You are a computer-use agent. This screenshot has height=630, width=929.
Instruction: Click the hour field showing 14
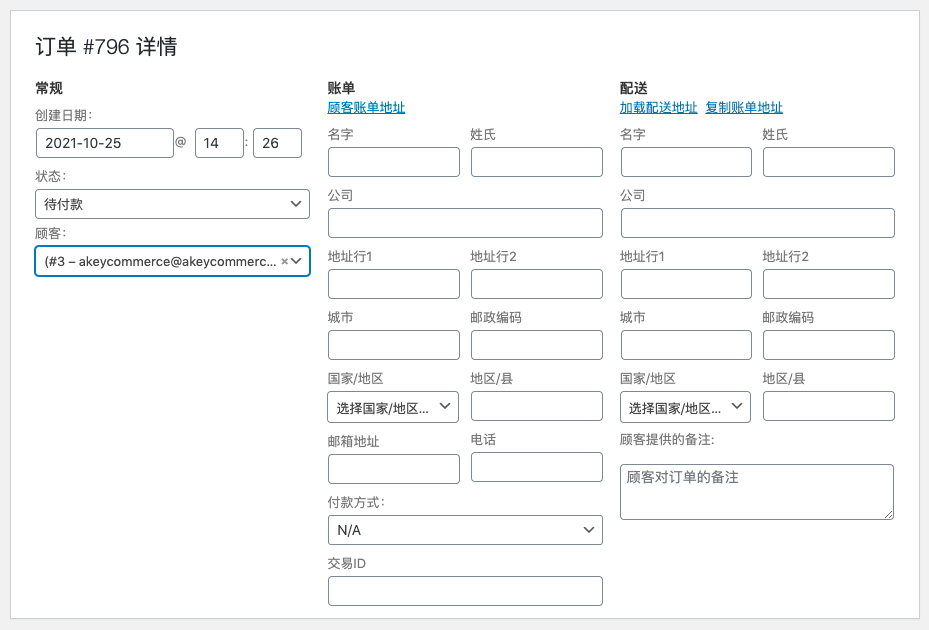[219, 143]
